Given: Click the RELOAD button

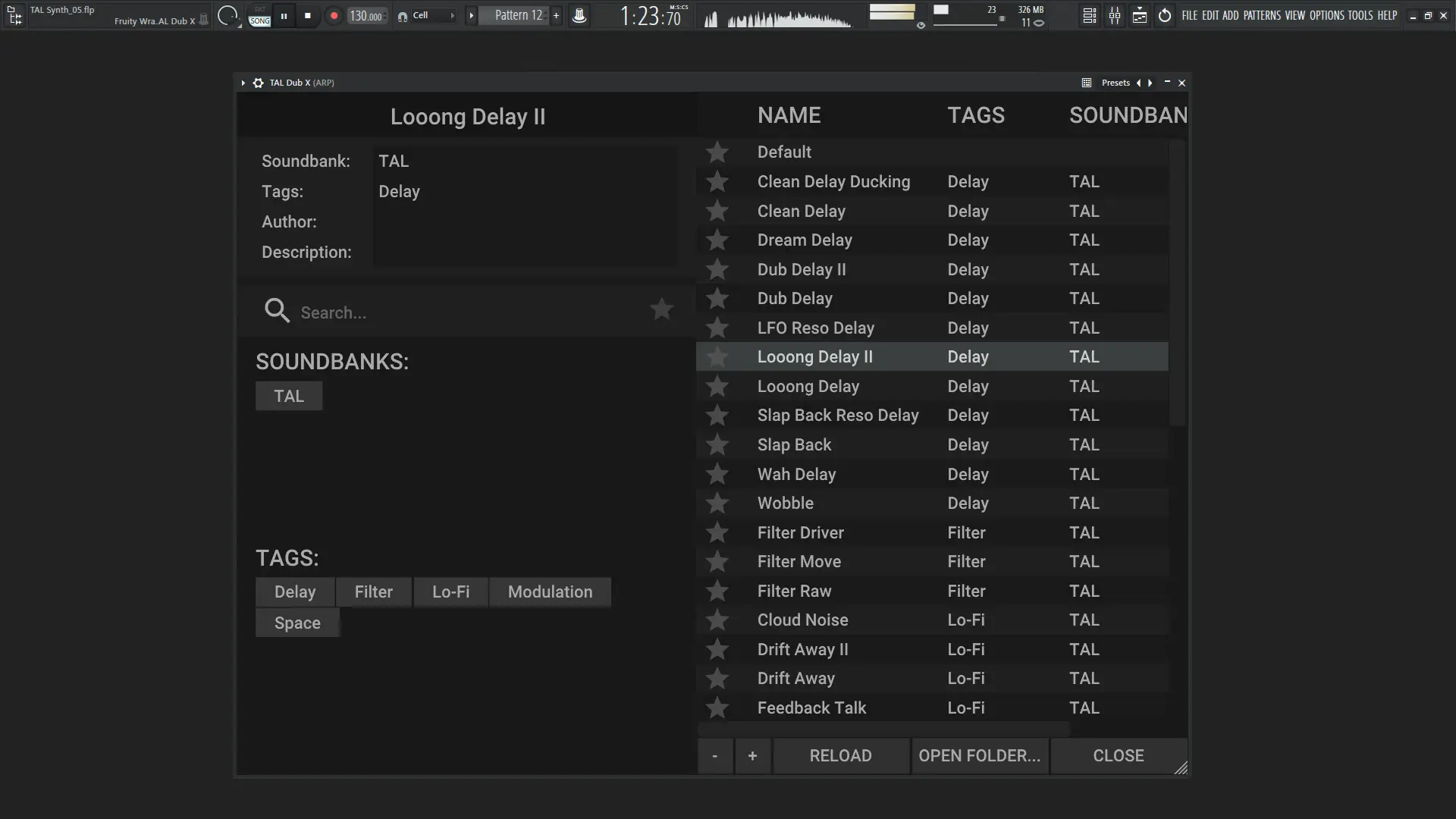Looking at the screenshot, I should [x=840, y=756].
